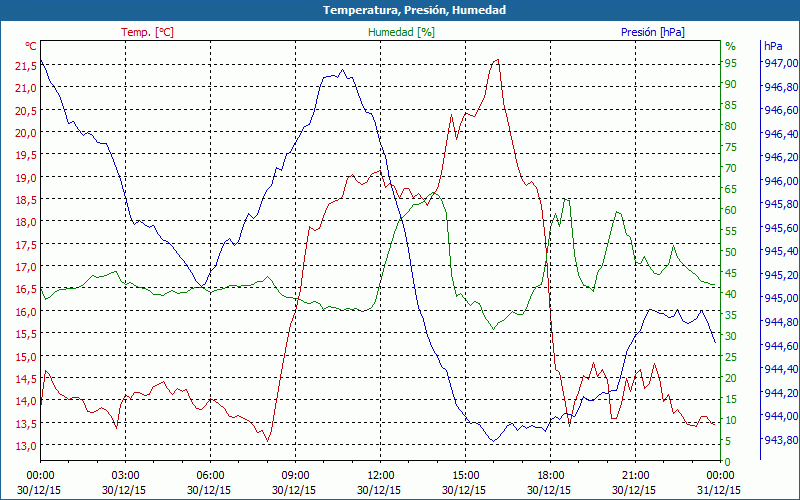Click the '21,0' temperature axis value

click(26, 88)
